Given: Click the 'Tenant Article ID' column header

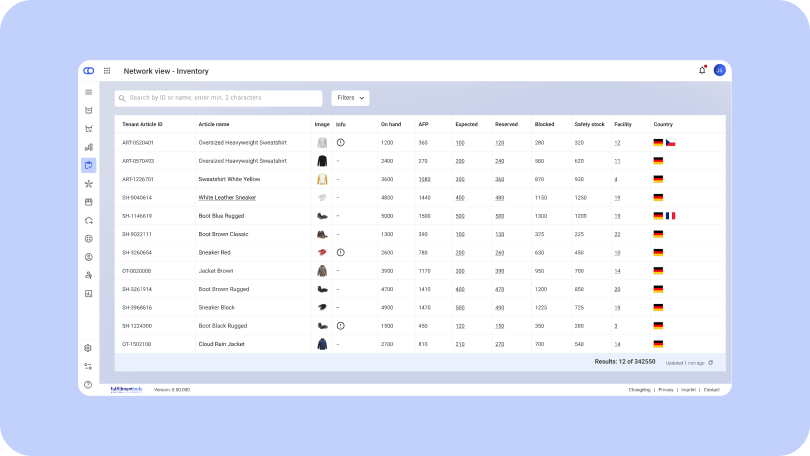Looking at the screenshot, I should tap(142, 124).
